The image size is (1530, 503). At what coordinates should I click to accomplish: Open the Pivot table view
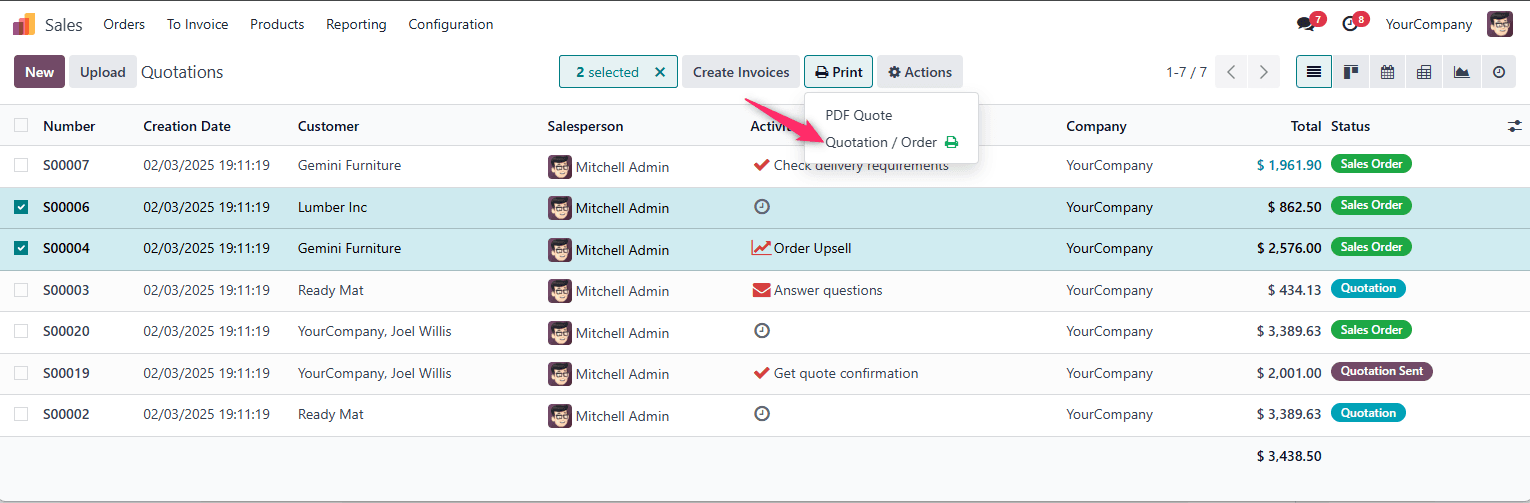(x=1424, y=72)
